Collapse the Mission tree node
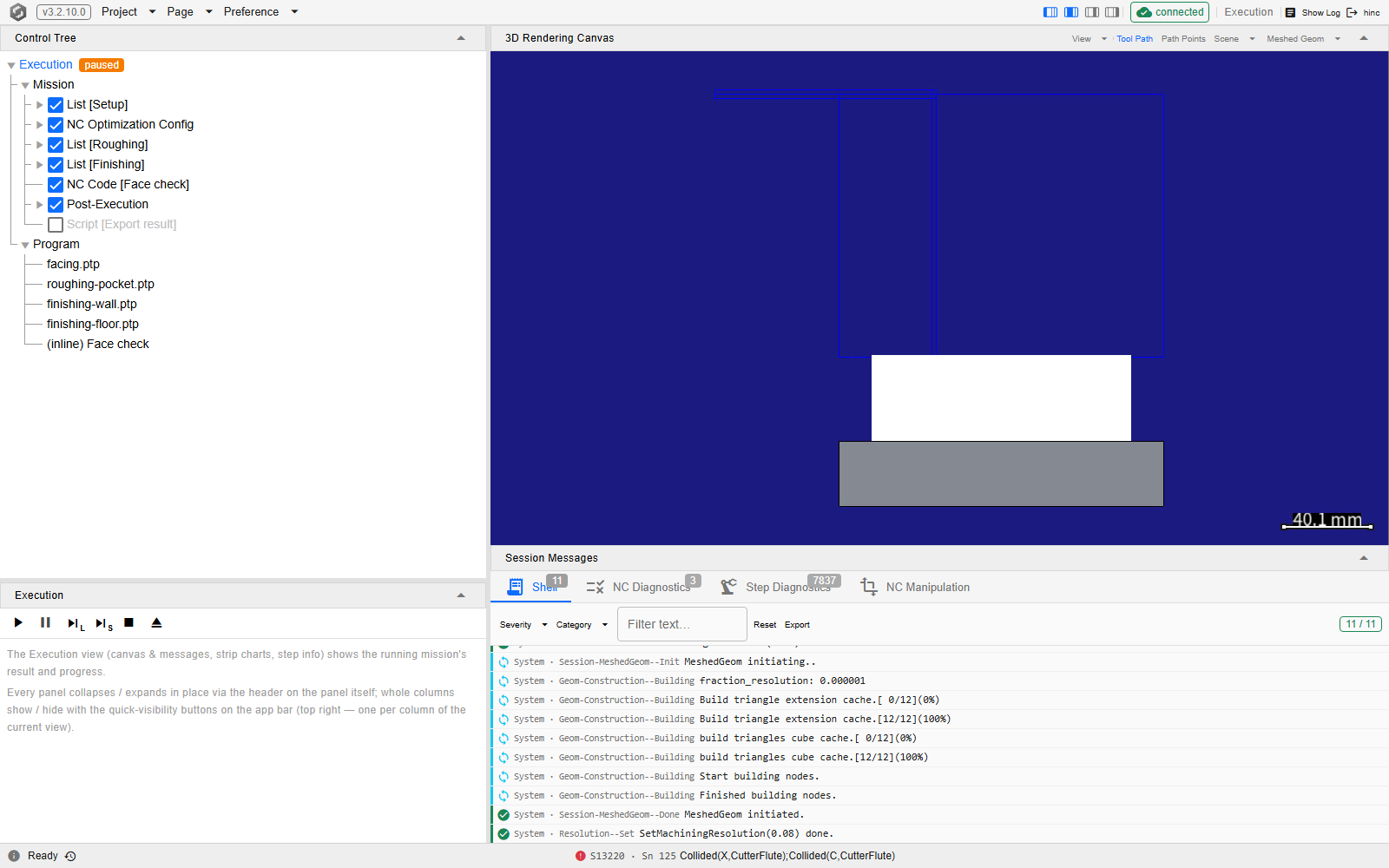This screenshot has width=1389, height=868. 25,85
